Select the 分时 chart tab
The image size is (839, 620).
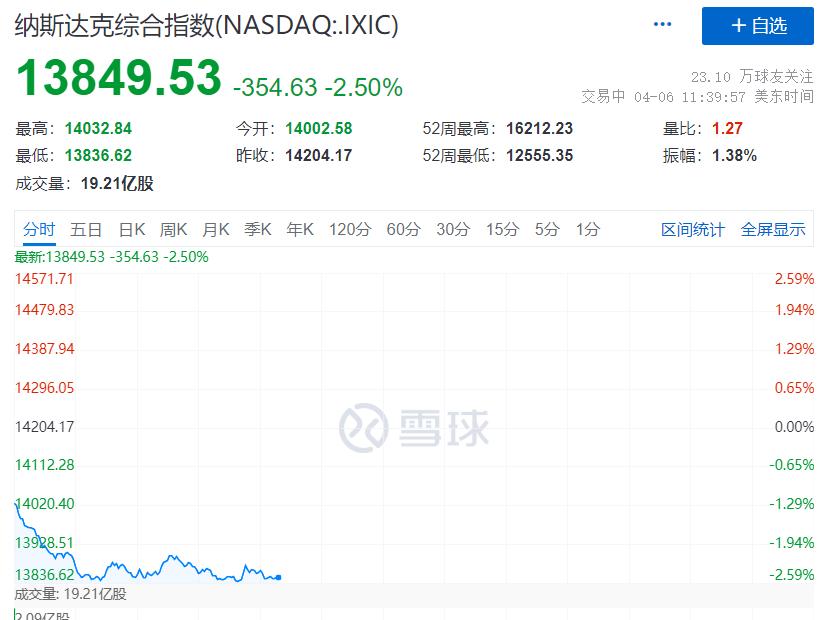pyautogui.click(x=39, y=229)
